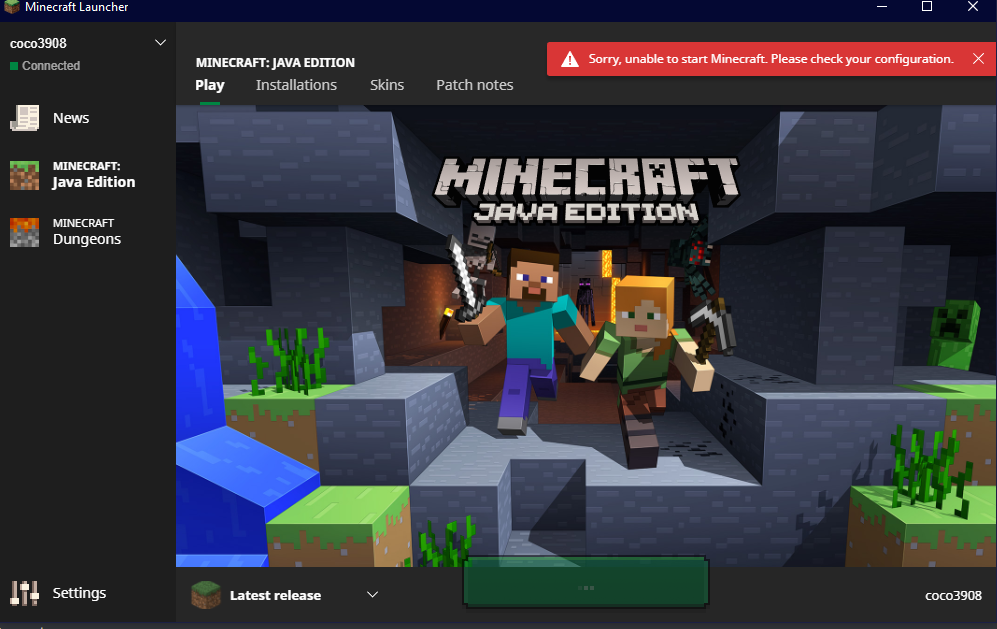
Task: Click the Minecraft Launcher title bar icon
Action: click(x=11, y=6)
